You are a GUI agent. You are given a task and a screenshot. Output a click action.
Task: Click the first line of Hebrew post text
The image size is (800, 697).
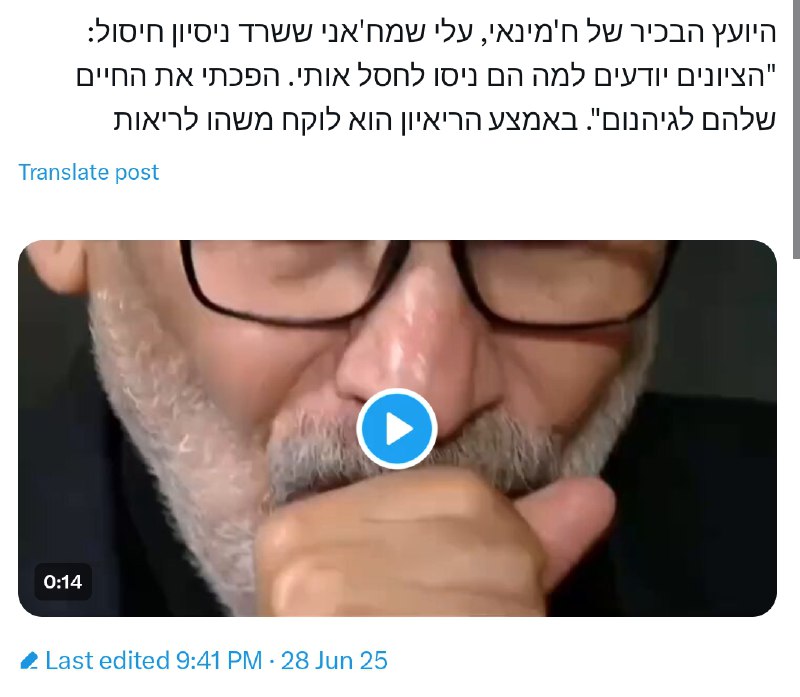pyautogui.click(x=432, y=33)
